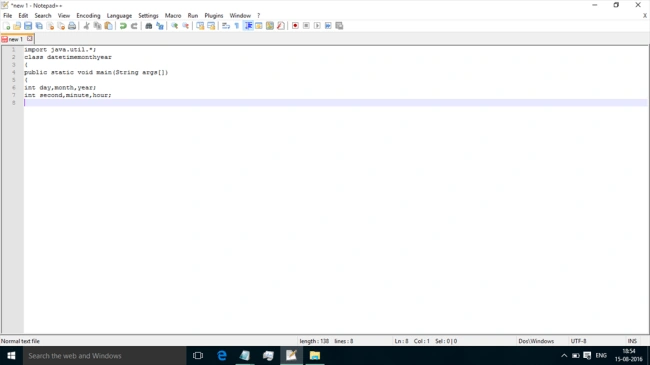Screen dimensions: 650x365
Task: Click the Close document toolbar icon
Action: (50, 26)
